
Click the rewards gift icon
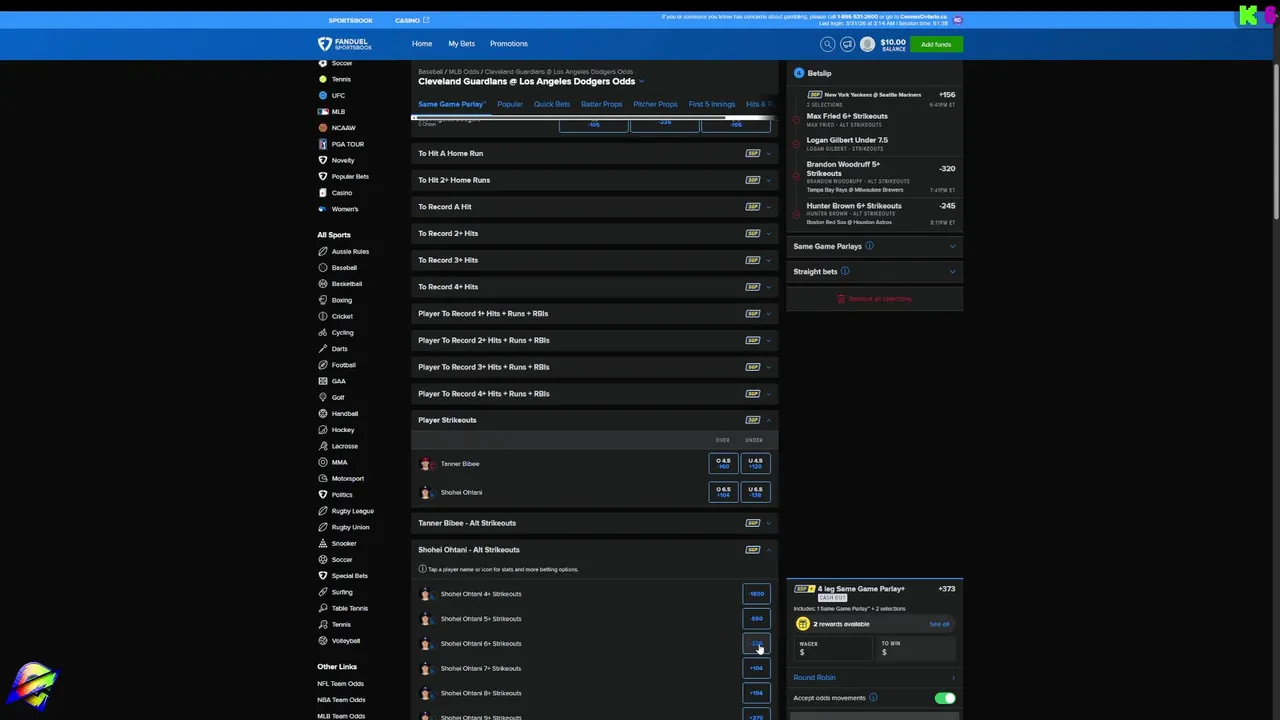click(x=802, y=624)
